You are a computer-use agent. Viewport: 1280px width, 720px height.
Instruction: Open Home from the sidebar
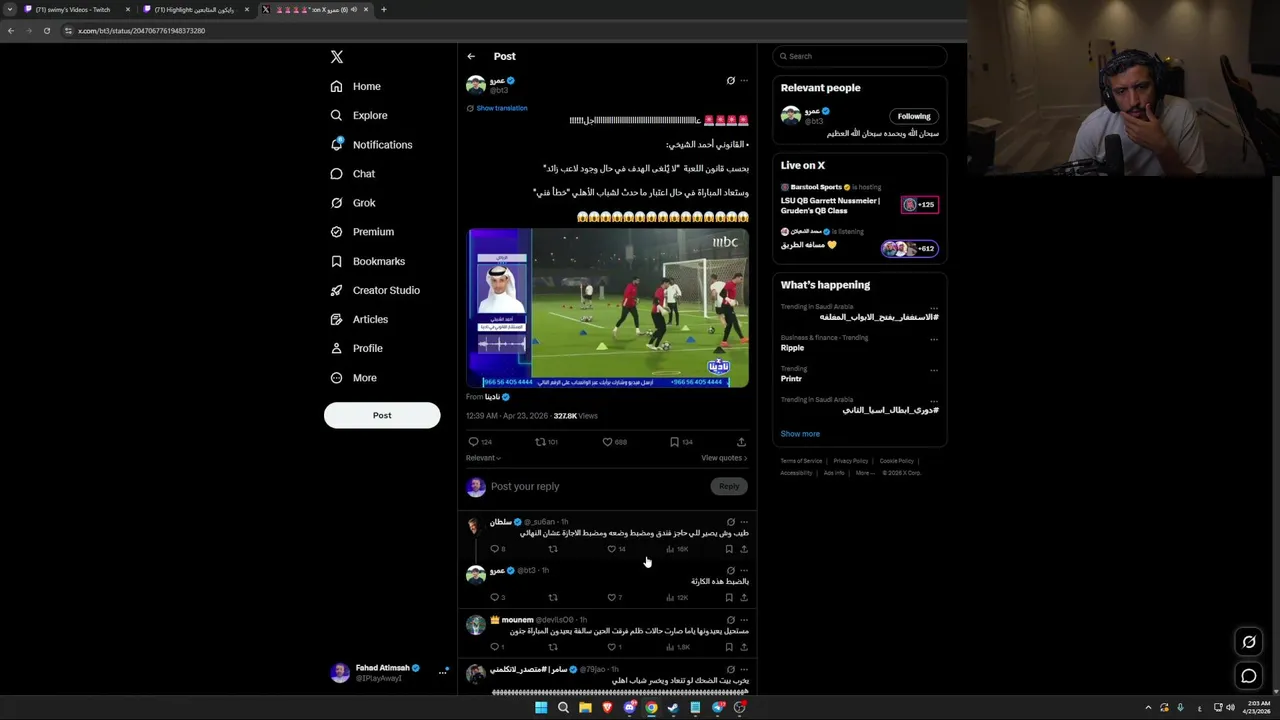tap(355, 86)
